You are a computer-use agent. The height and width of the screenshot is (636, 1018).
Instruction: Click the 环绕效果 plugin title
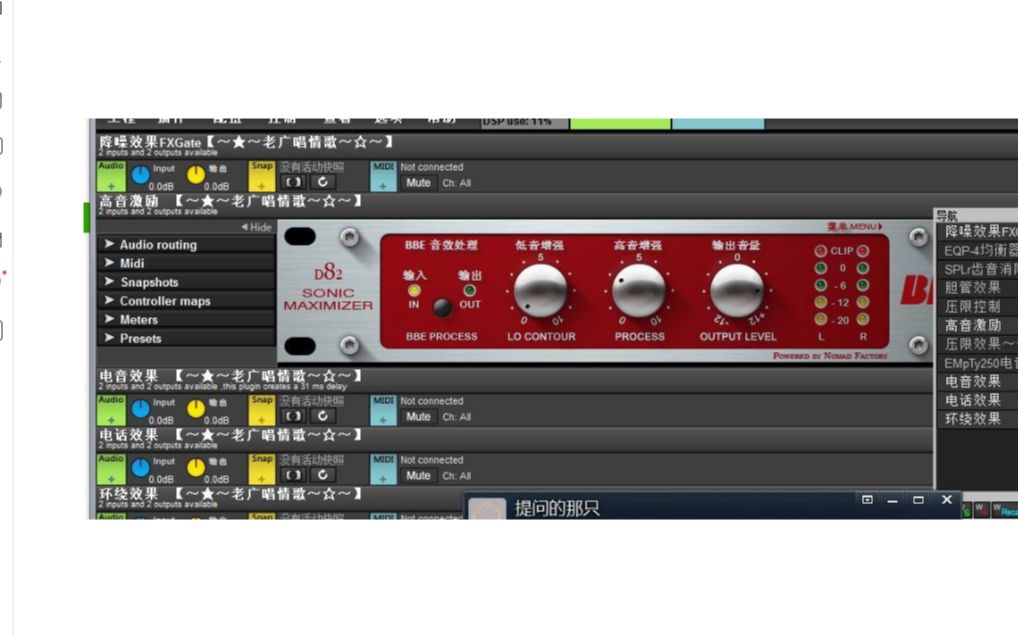[x=230, y=494]
